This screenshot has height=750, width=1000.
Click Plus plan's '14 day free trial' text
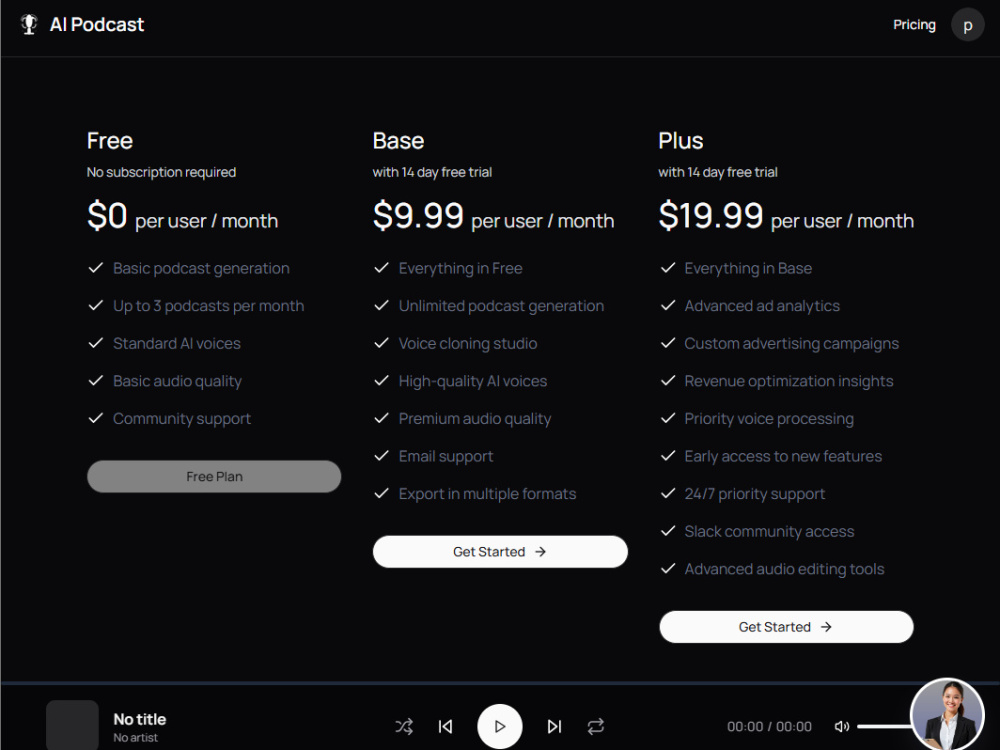point(732,172)
